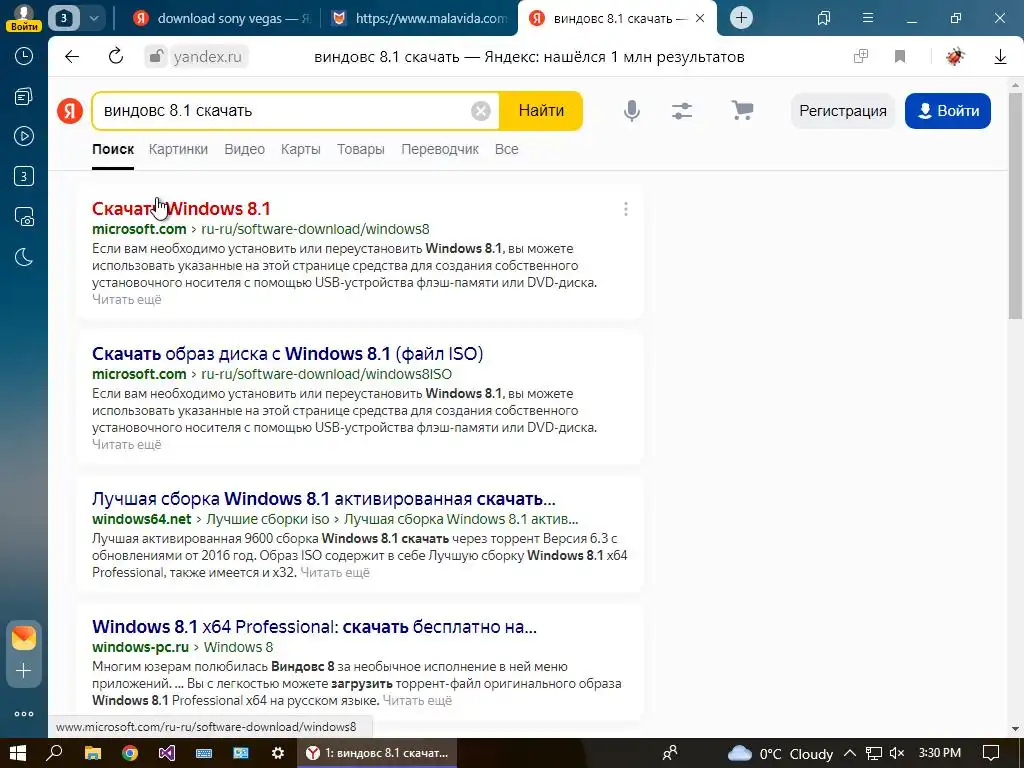The image size is (1024, 768).
Task: Click the page vertical scrollbar
Action: coord(1016,206)
